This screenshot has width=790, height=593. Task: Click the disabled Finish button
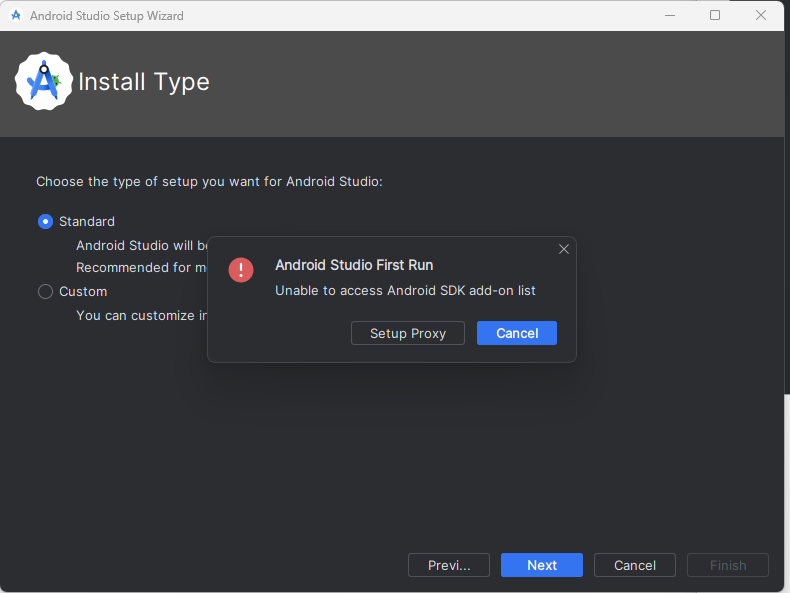728,565
